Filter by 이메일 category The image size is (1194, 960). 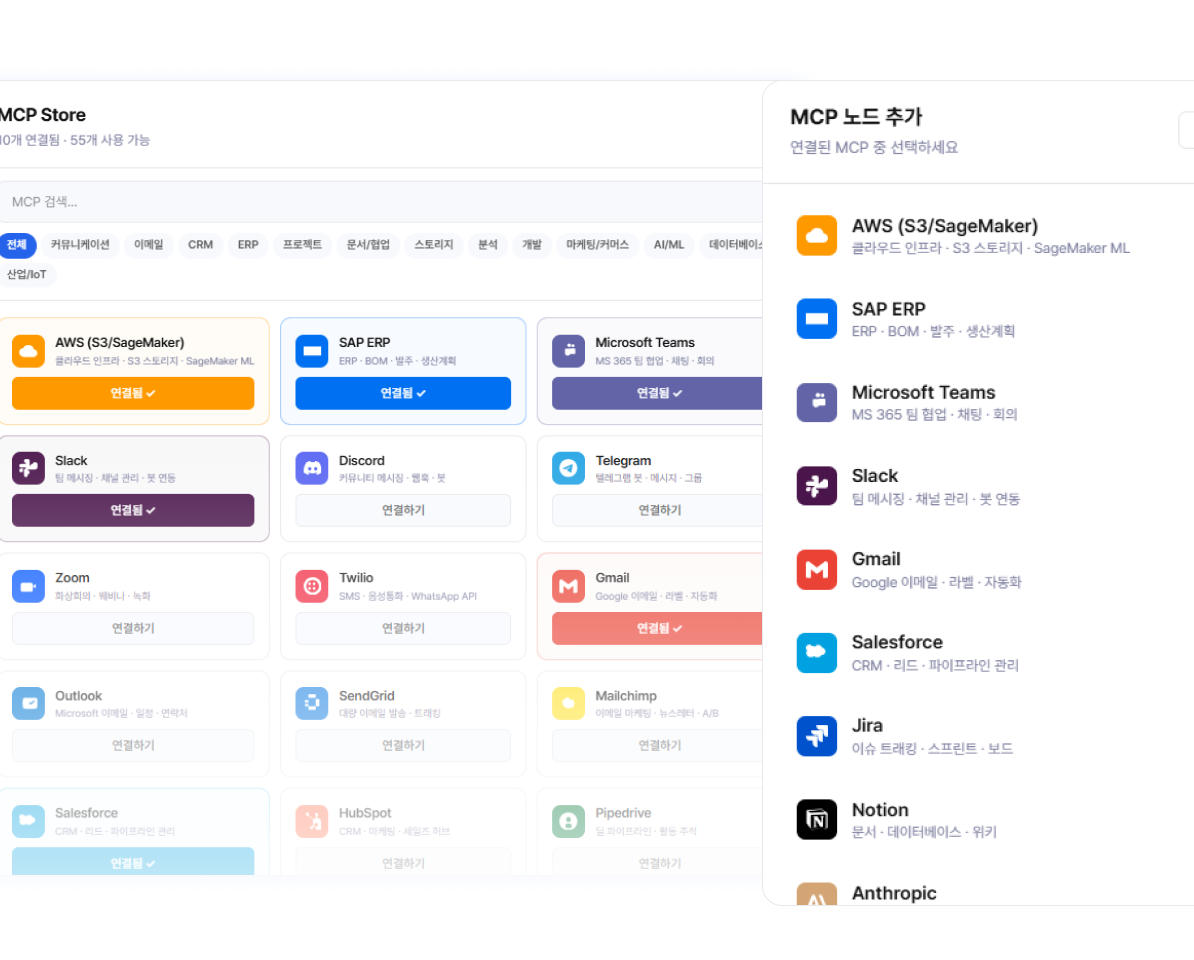pos(148,244)
